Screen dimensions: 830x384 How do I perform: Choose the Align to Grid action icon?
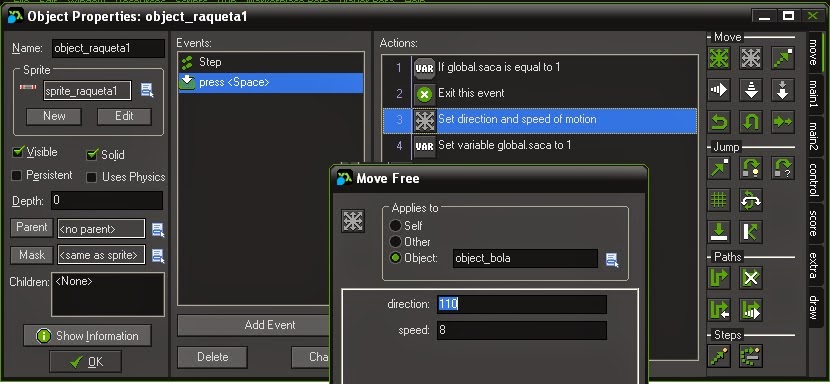point(719,200)
